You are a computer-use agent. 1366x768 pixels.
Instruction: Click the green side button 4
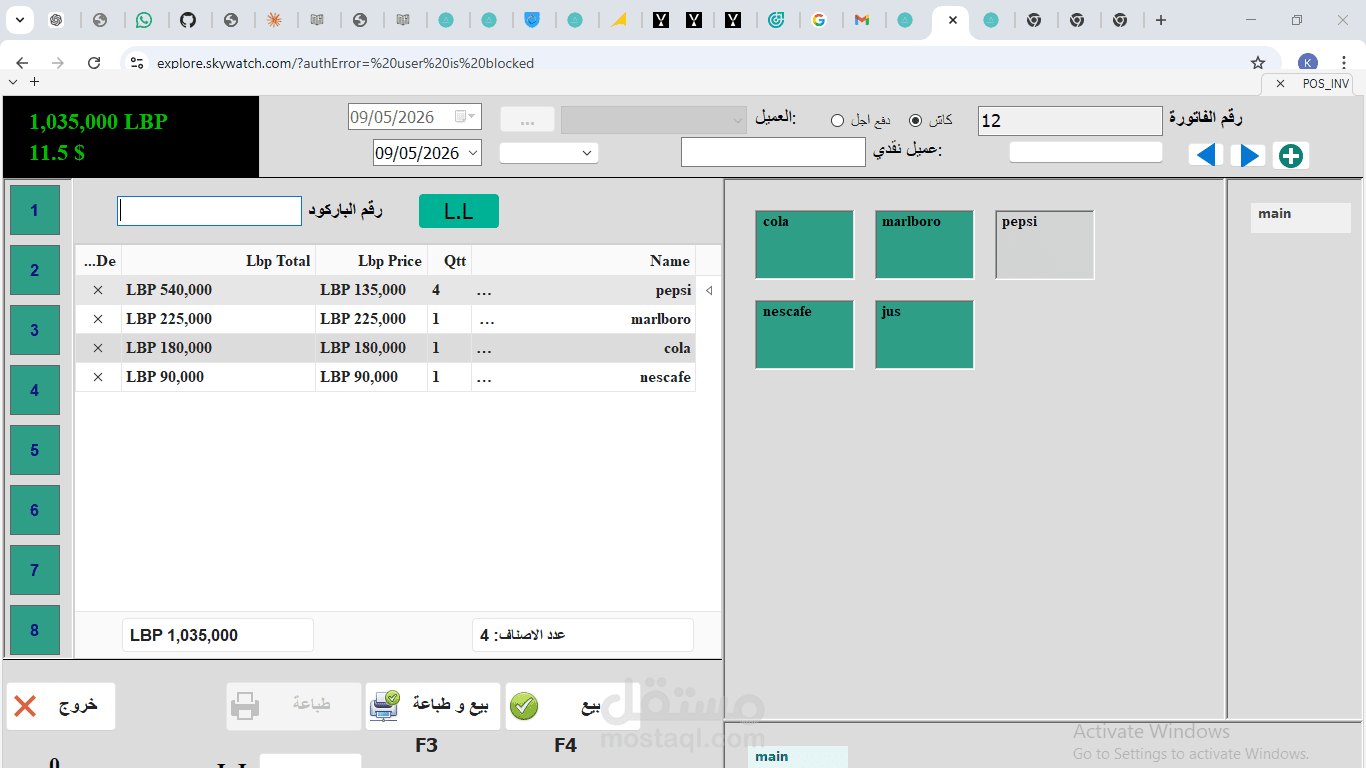point(35,390)
